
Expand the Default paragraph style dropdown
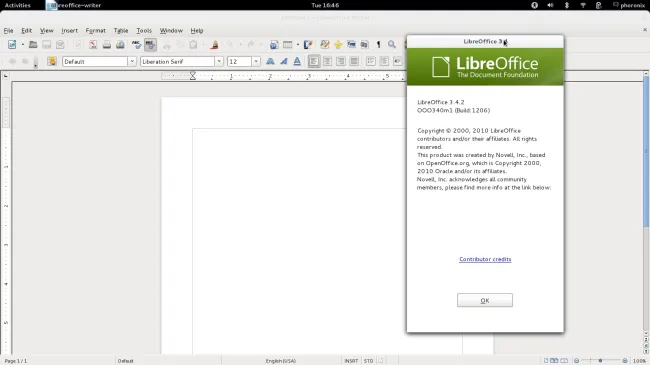tap(132, 61)
